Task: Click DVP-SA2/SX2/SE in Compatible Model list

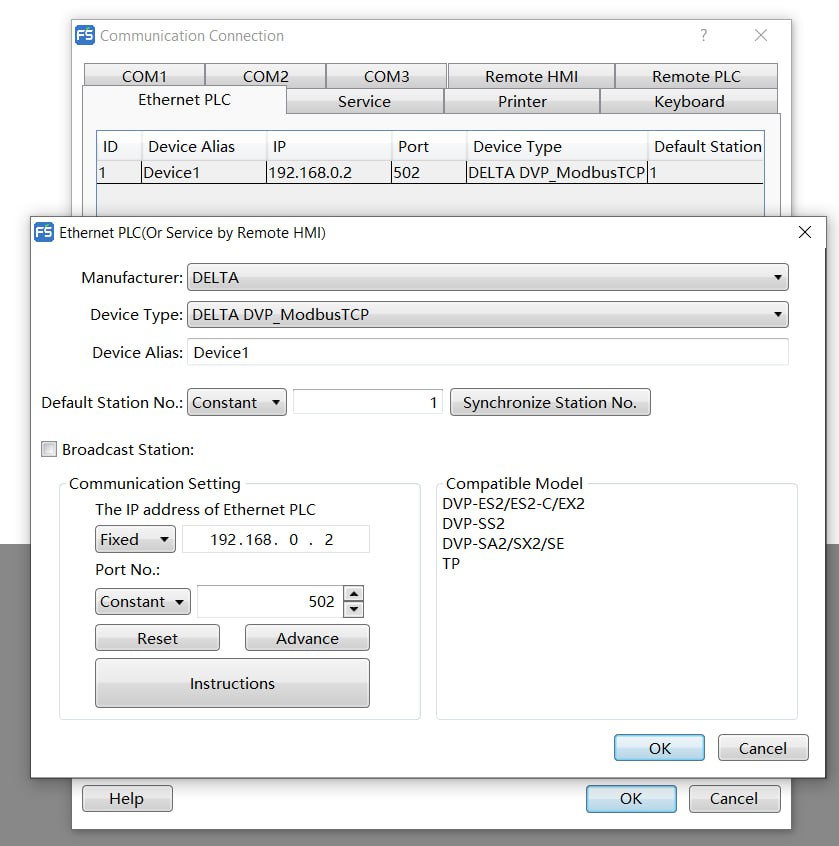Action: 503,543
